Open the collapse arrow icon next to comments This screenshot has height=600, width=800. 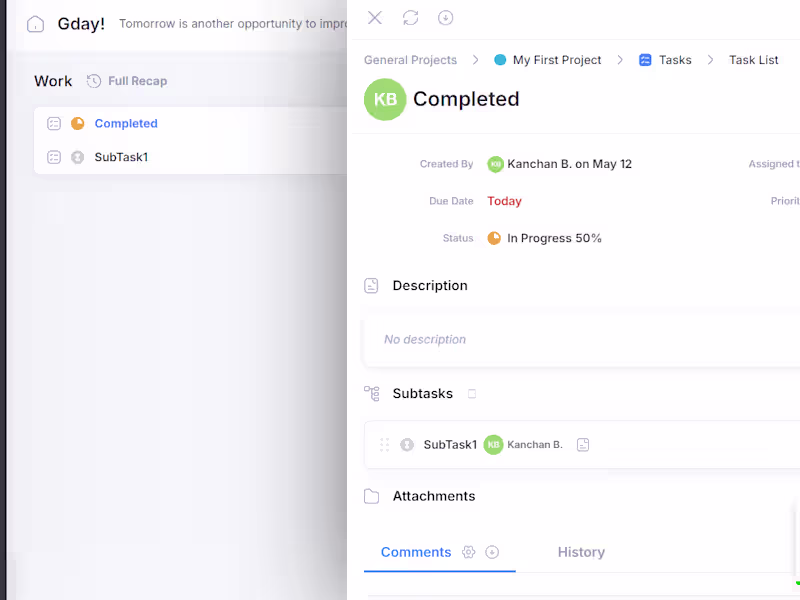point(491,551)
